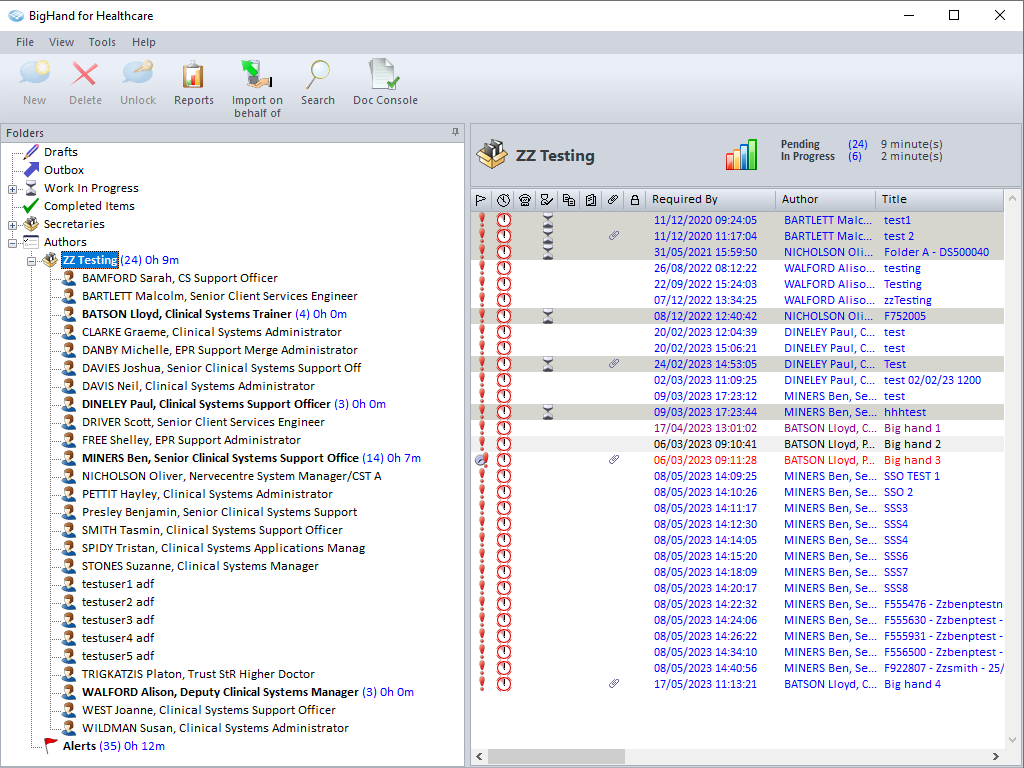
Task: Open the Help menu
Action: click(x=144, y=42)
